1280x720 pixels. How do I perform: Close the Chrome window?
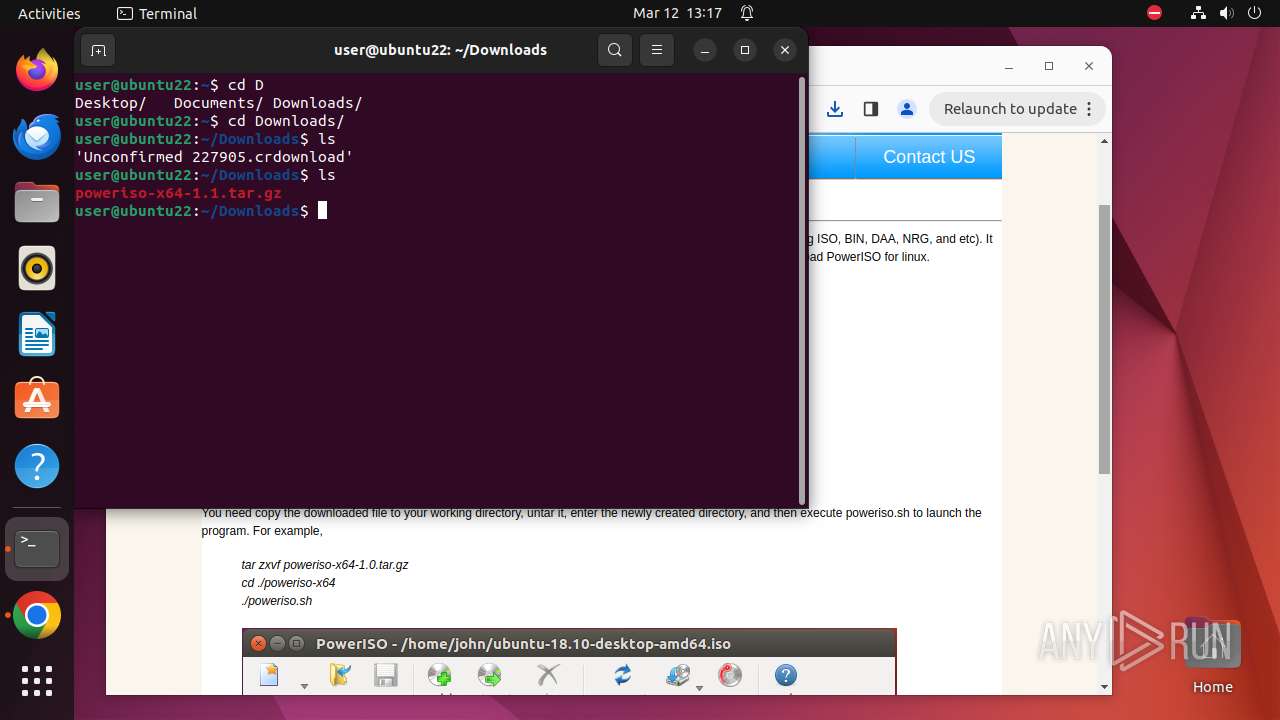tap(1089, 66)
